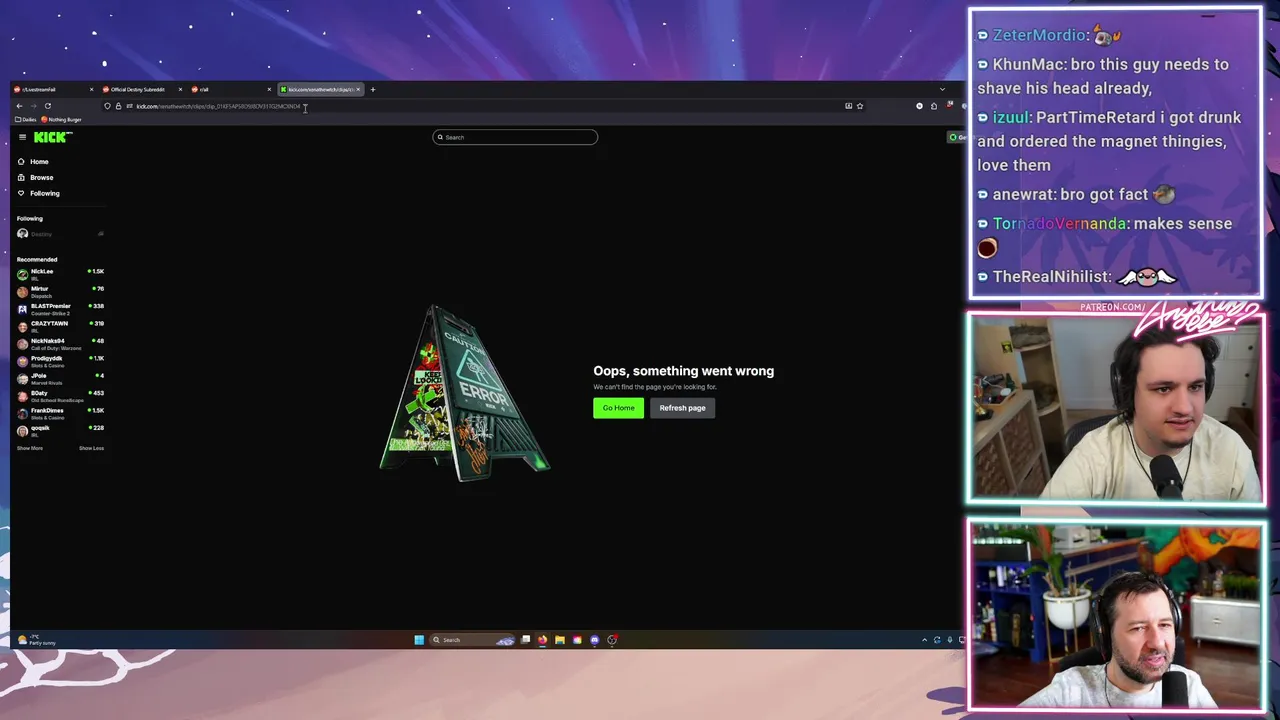Open recommended channel B0aty
1280x720 pixels.
coord(60,394)
